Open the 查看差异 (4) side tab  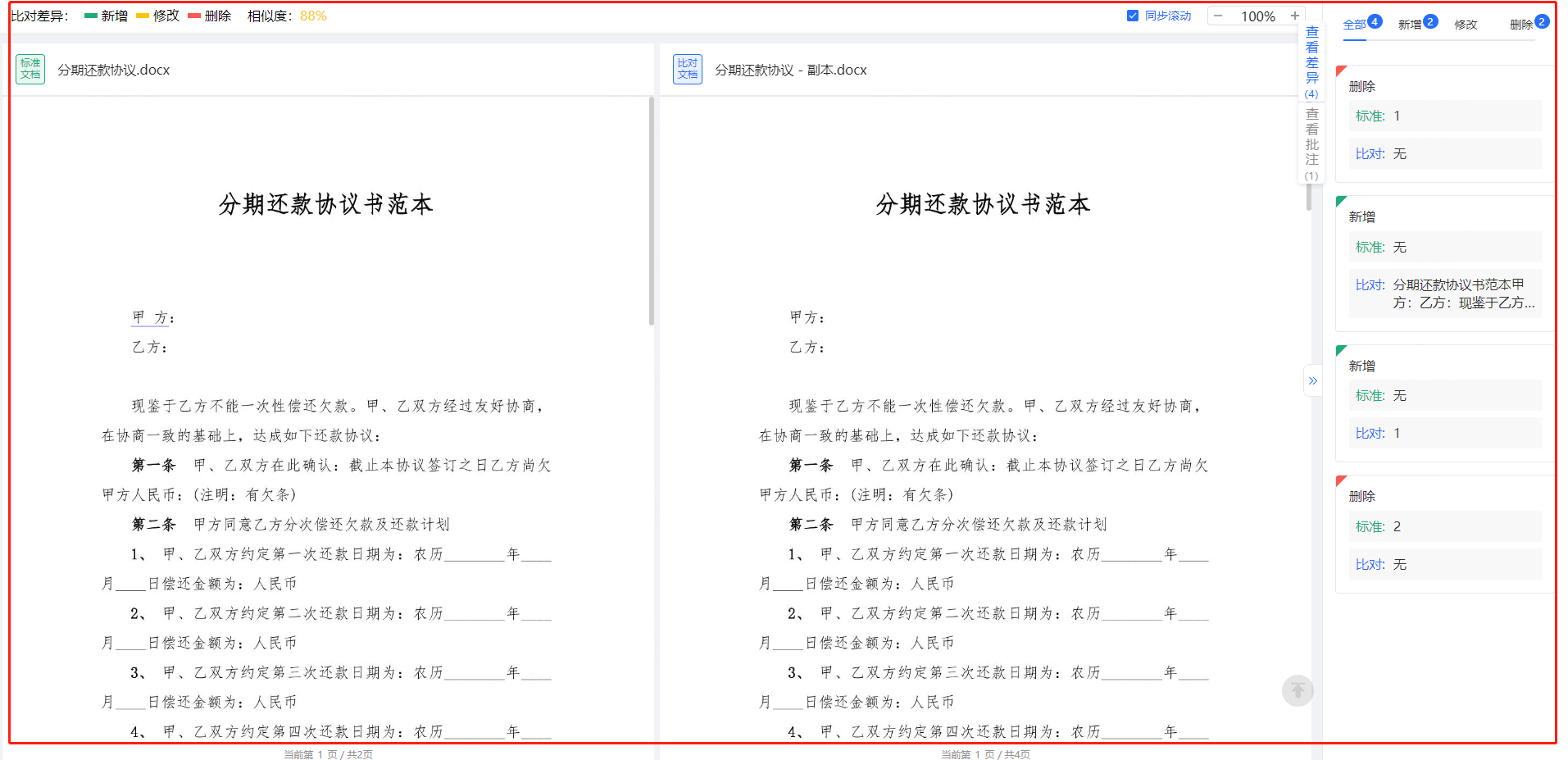tap(1312, 62)
